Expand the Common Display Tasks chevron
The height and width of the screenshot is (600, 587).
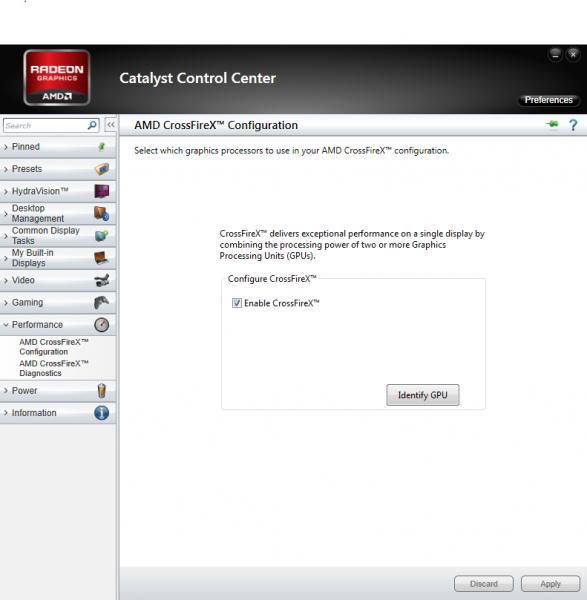click(6, 236)
